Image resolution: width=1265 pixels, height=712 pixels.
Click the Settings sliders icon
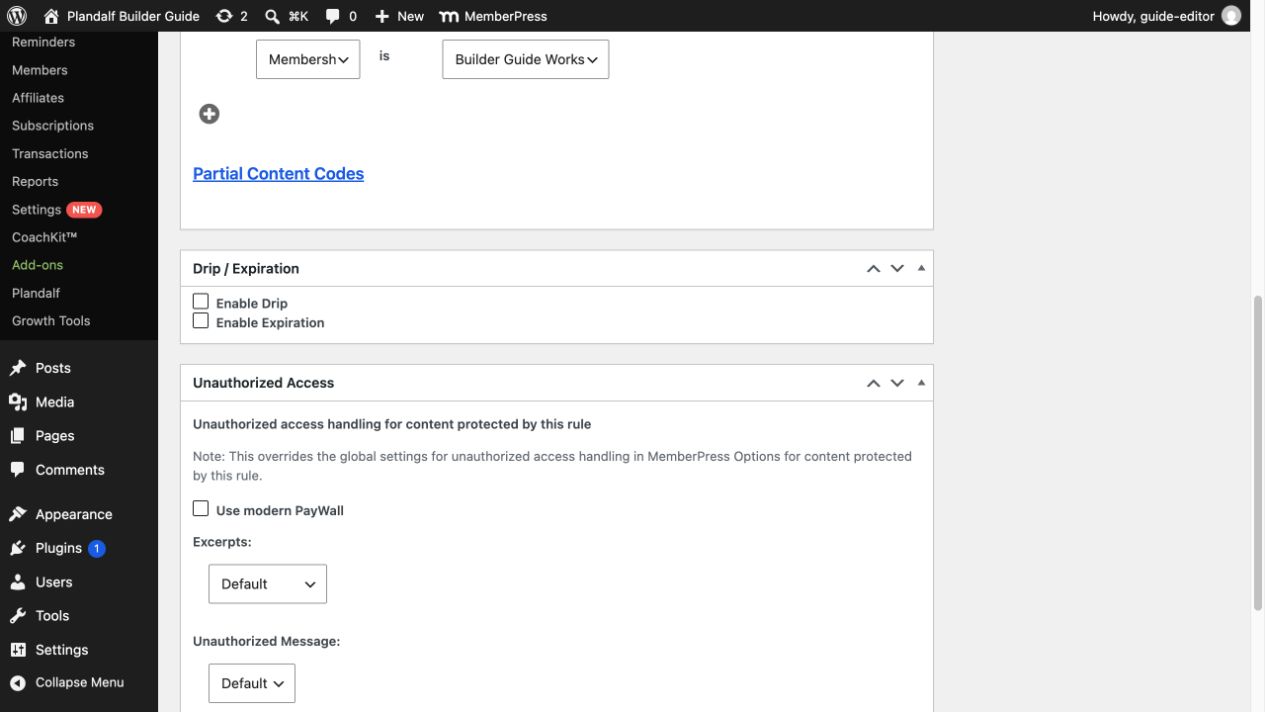click(x=18, y=650)
